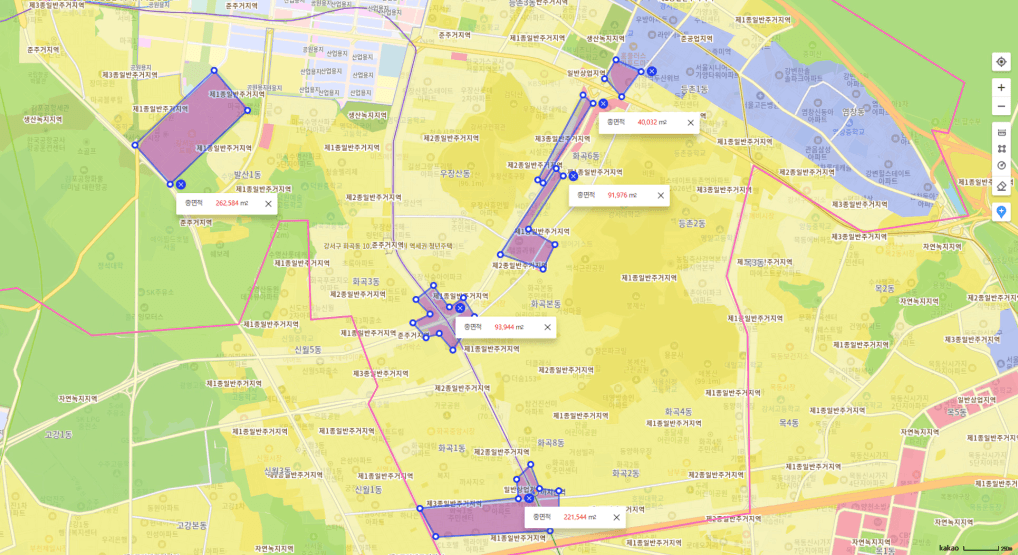Click the 화곡1동 district label

tap(451, 448)
